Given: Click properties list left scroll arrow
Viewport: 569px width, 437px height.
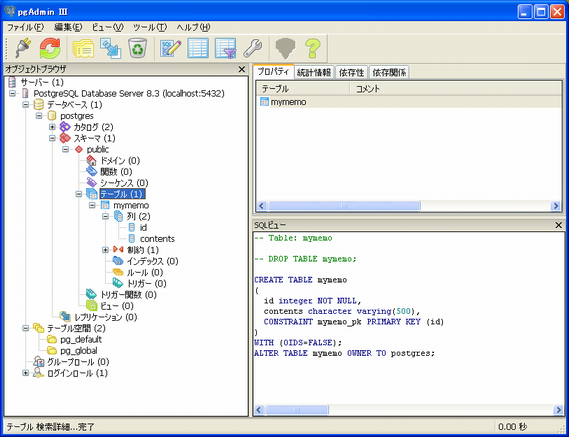Looking at the screenshot, I should pos(261,206).
